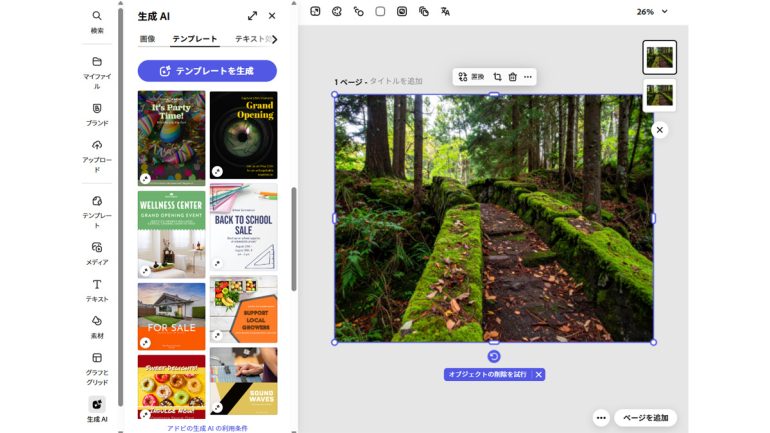Select the Support Local Growers template
This screenshot has width=770, height=433.
244,309
